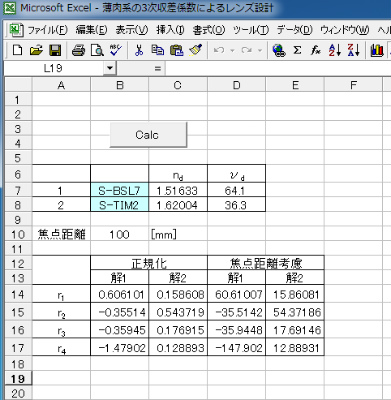This screenshot has width=391, height=400.
Task: Open the ファイル(F) menu
Action: (47, 30)
